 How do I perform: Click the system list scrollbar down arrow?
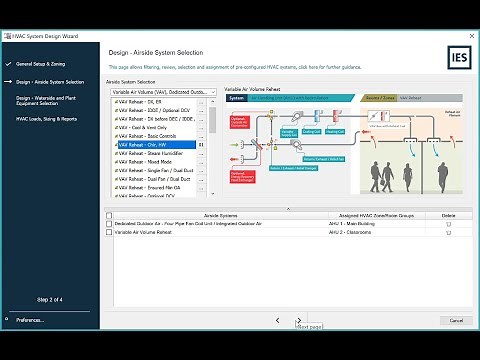(x=213, y=194)
